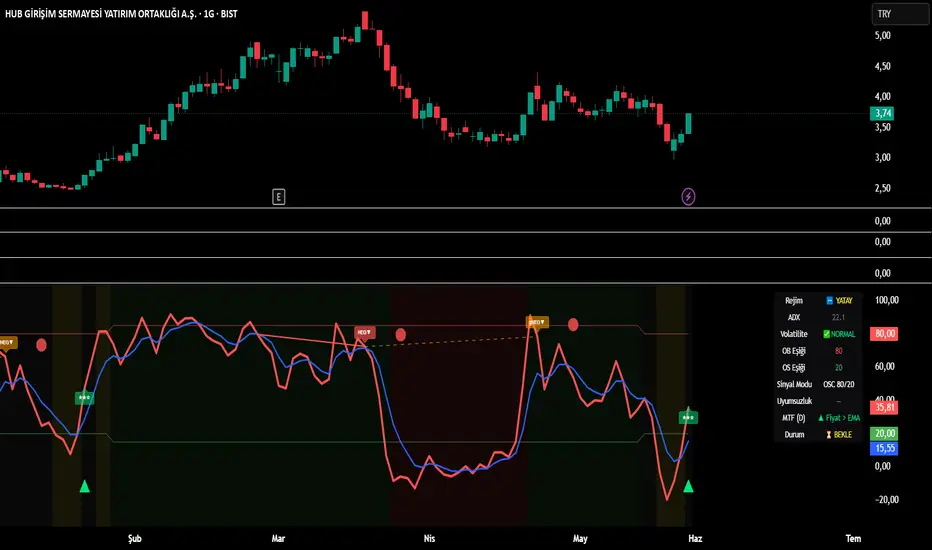The image size is (932, 550).
Task: Click the HUB Girişim Sermayesi symbol title
Action: [x=100, y=14]
